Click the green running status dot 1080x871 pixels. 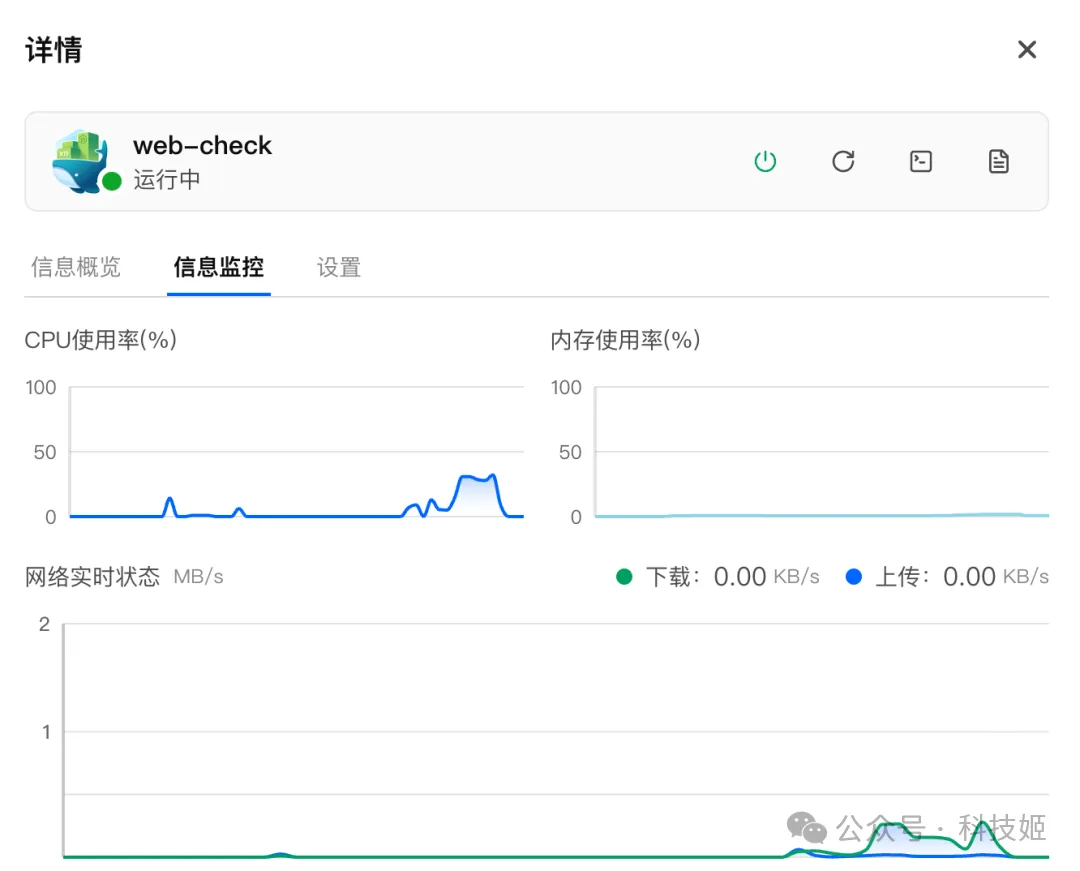tap(112, 181)
